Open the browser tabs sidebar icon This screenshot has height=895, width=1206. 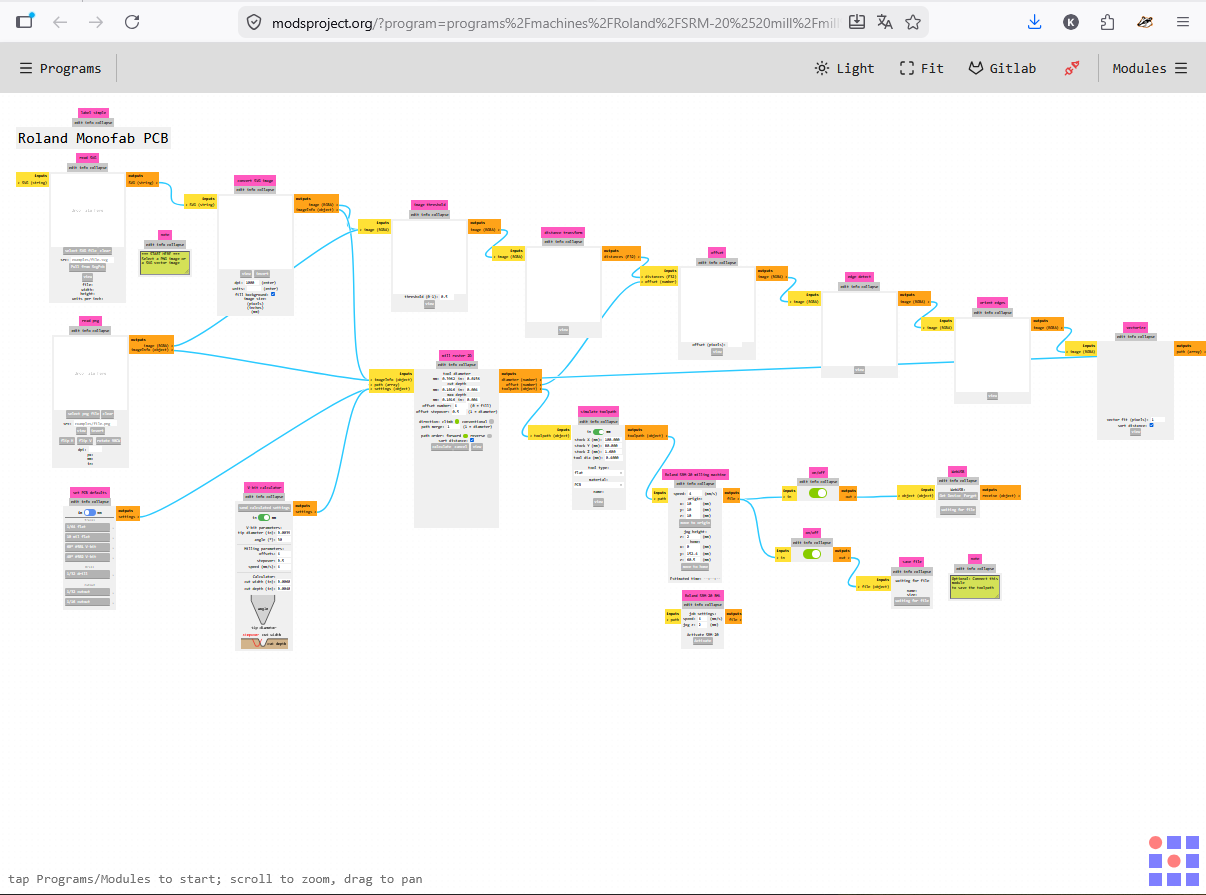pyautogui.click(x=24, y=20)
